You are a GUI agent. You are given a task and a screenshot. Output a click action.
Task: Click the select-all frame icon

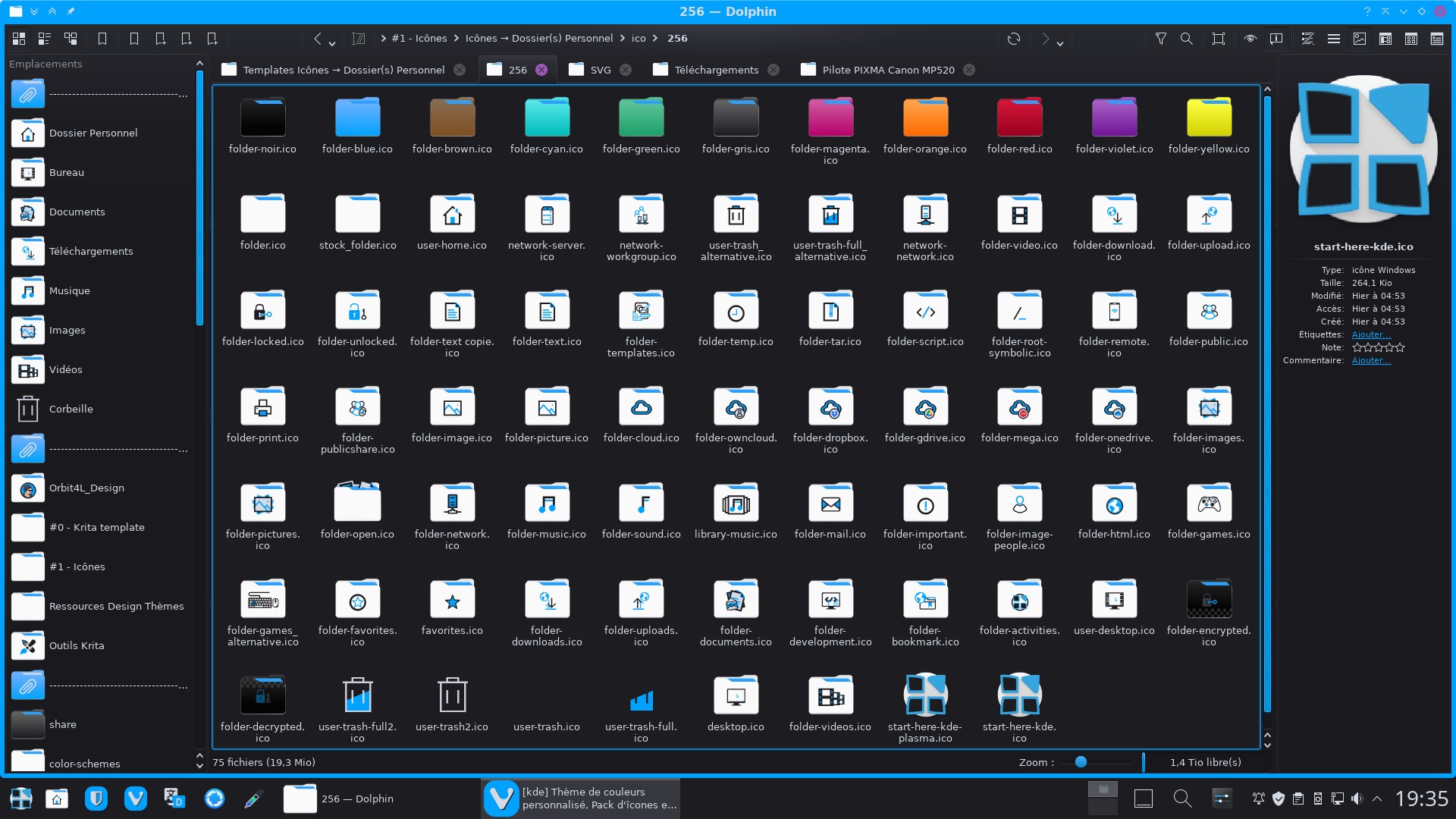[1218, 39]
